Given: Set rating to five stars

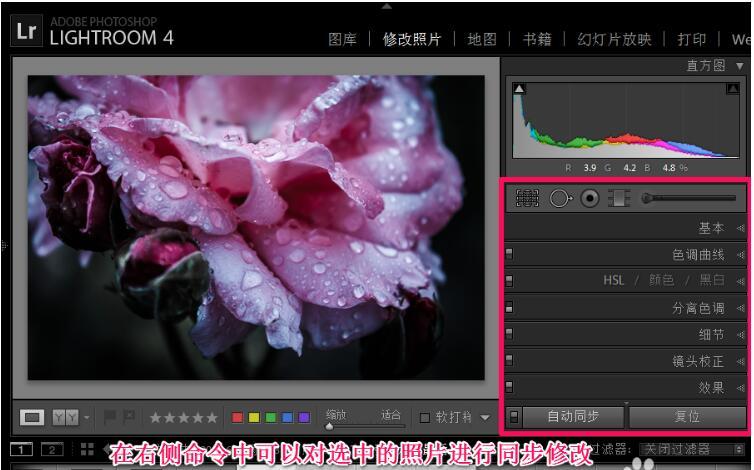Looking at the screenshot, I should pyautogui.click(x=212, y=418).
